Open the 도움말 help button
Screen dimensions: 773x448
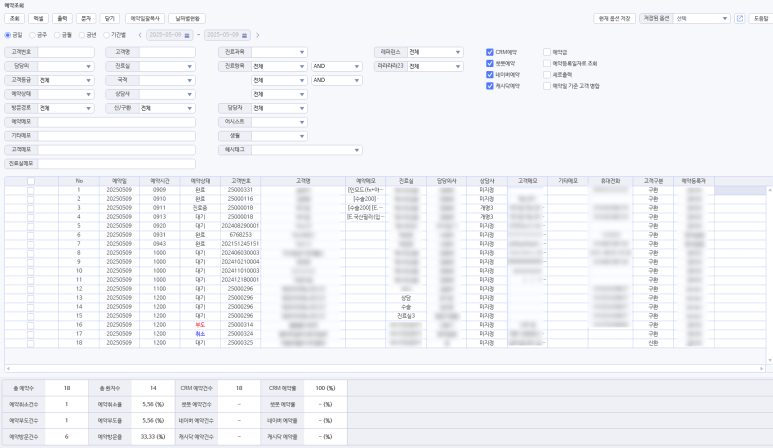coord(761,18)
